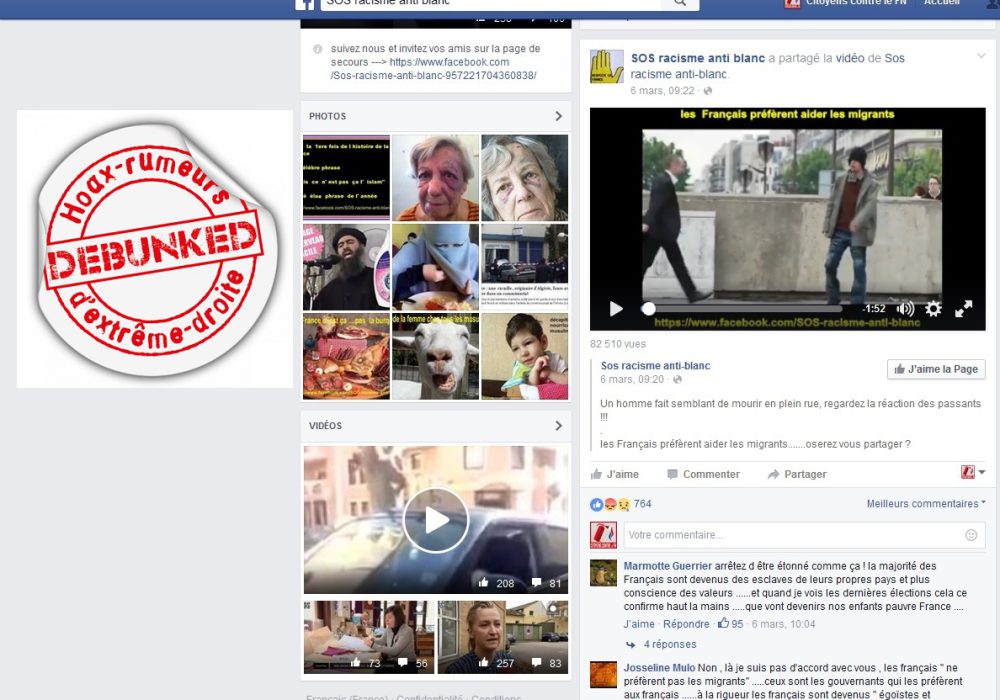Click info icon beside page description
Screen dimensions: 1000x700
(318, 49)
